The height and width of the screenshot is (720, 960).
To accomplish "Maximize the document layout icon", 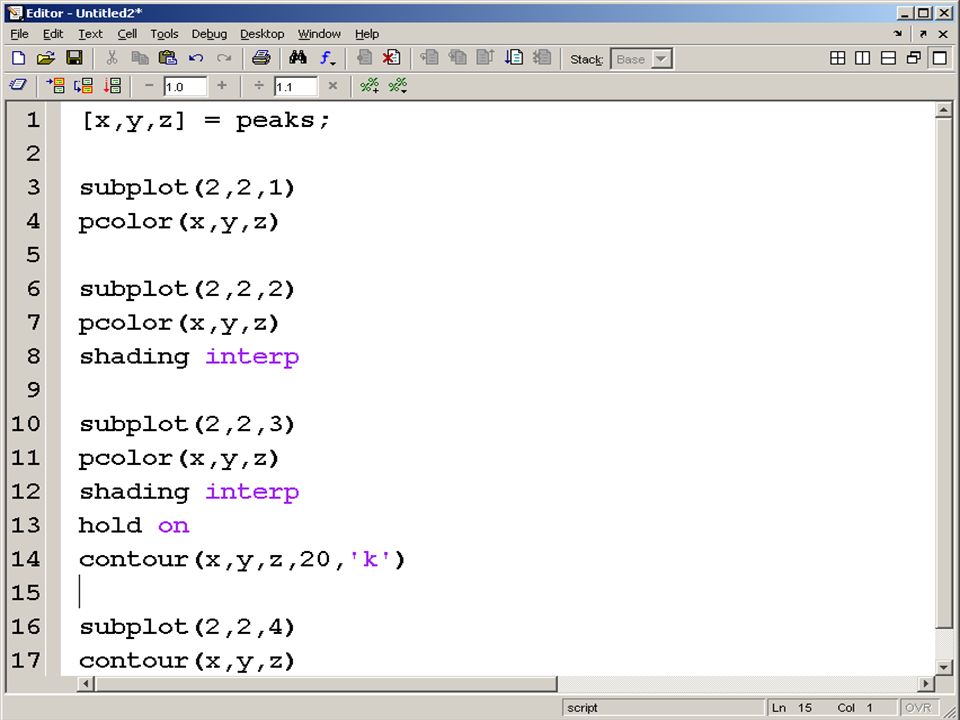I will pyautogui.click(x=939, y=58).
